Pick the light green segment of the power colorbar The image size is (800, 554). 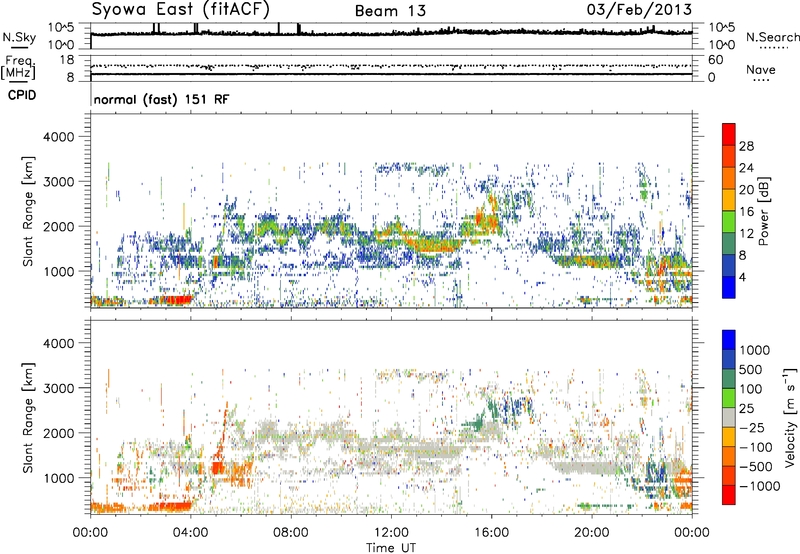tap(729, 221)
